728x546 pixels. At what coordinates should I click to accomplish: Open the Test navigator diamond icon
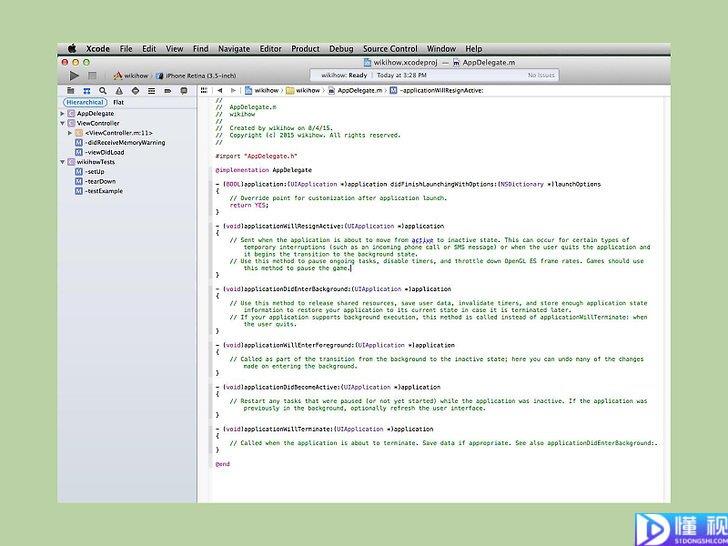135,91
